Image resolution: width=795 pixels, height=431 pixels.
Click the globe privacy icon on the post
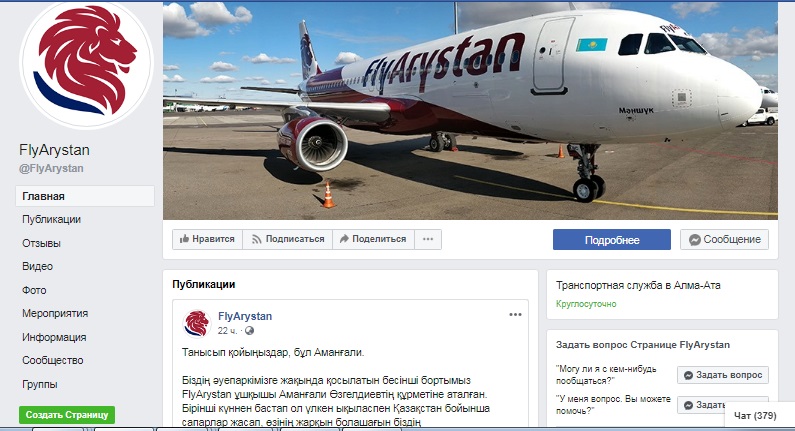coord(249,331)
